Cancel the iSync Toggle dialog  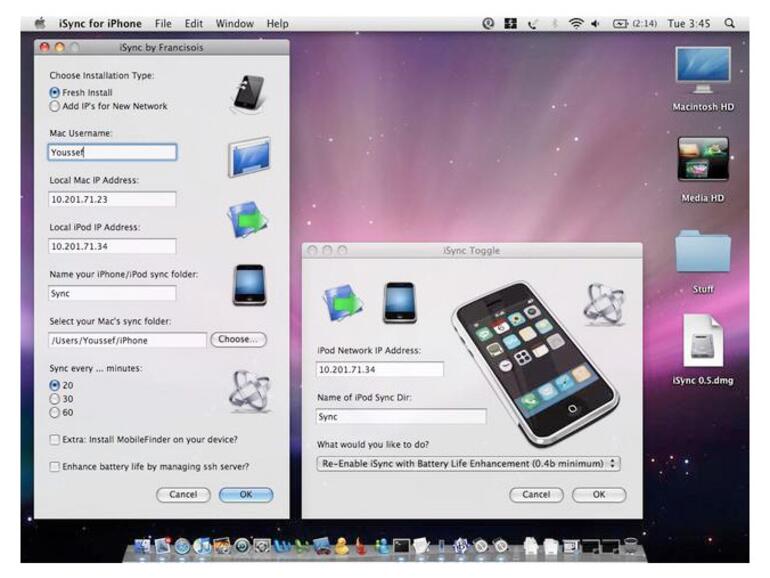tap(536, 495)
